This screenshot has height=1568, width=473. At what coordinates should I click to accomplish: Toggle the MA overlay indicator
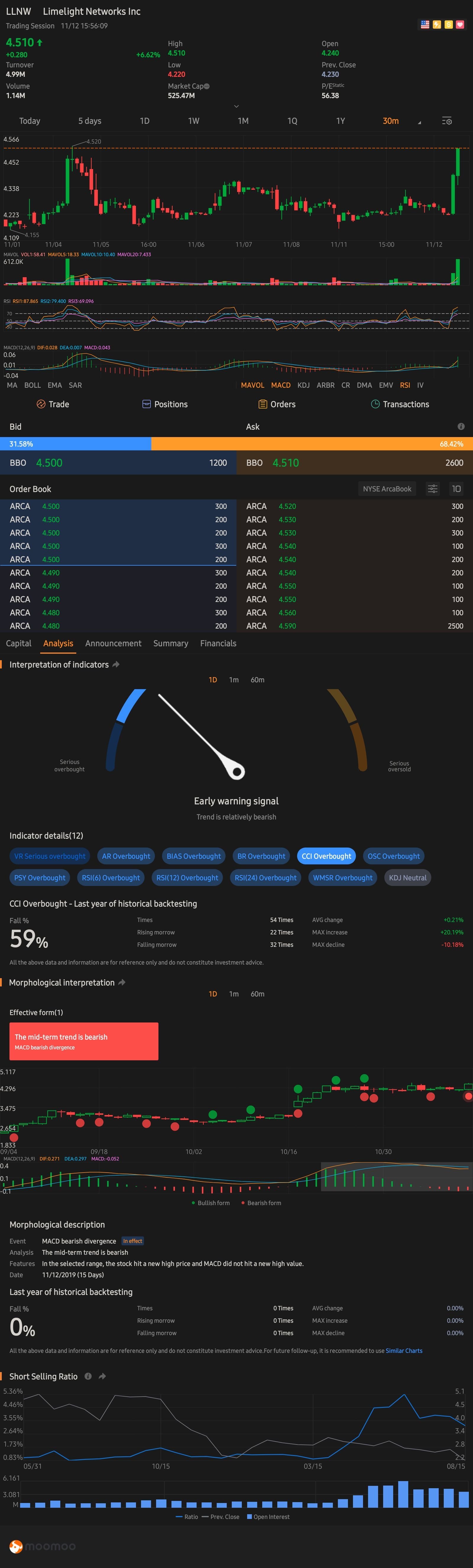[x=12, y=385]
